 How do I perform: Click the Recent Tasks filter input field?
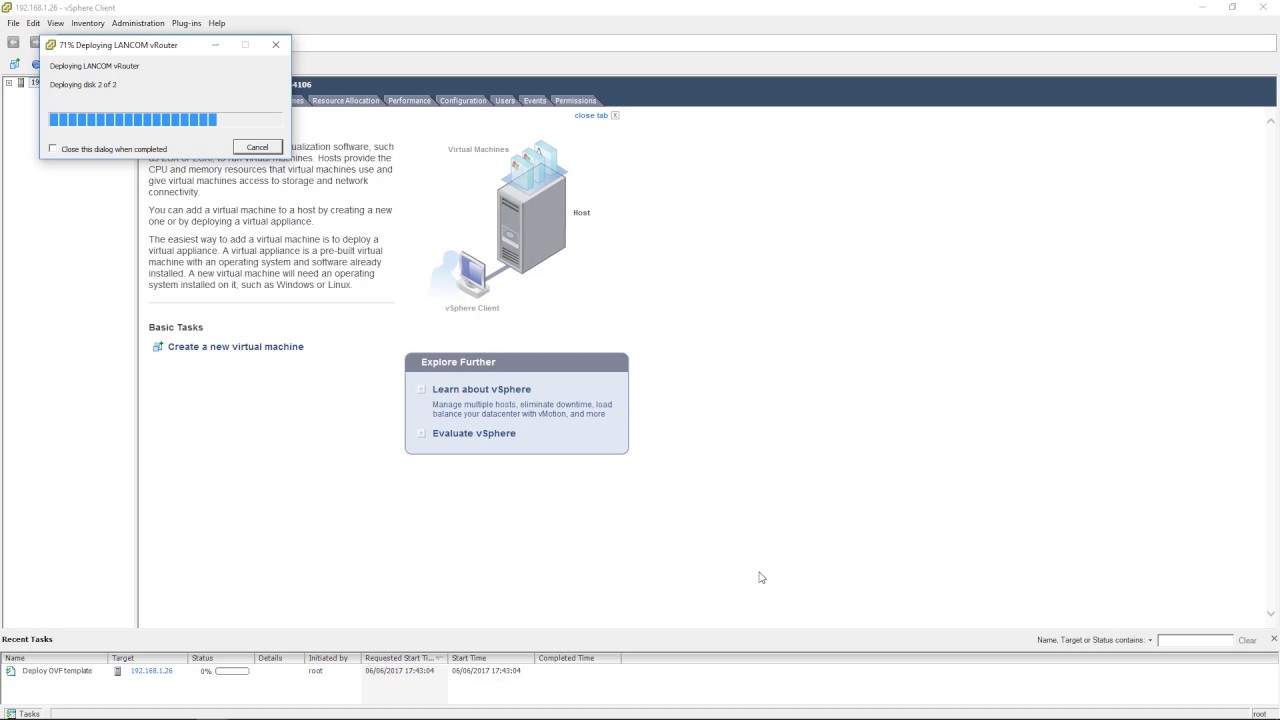[1195, 640]
